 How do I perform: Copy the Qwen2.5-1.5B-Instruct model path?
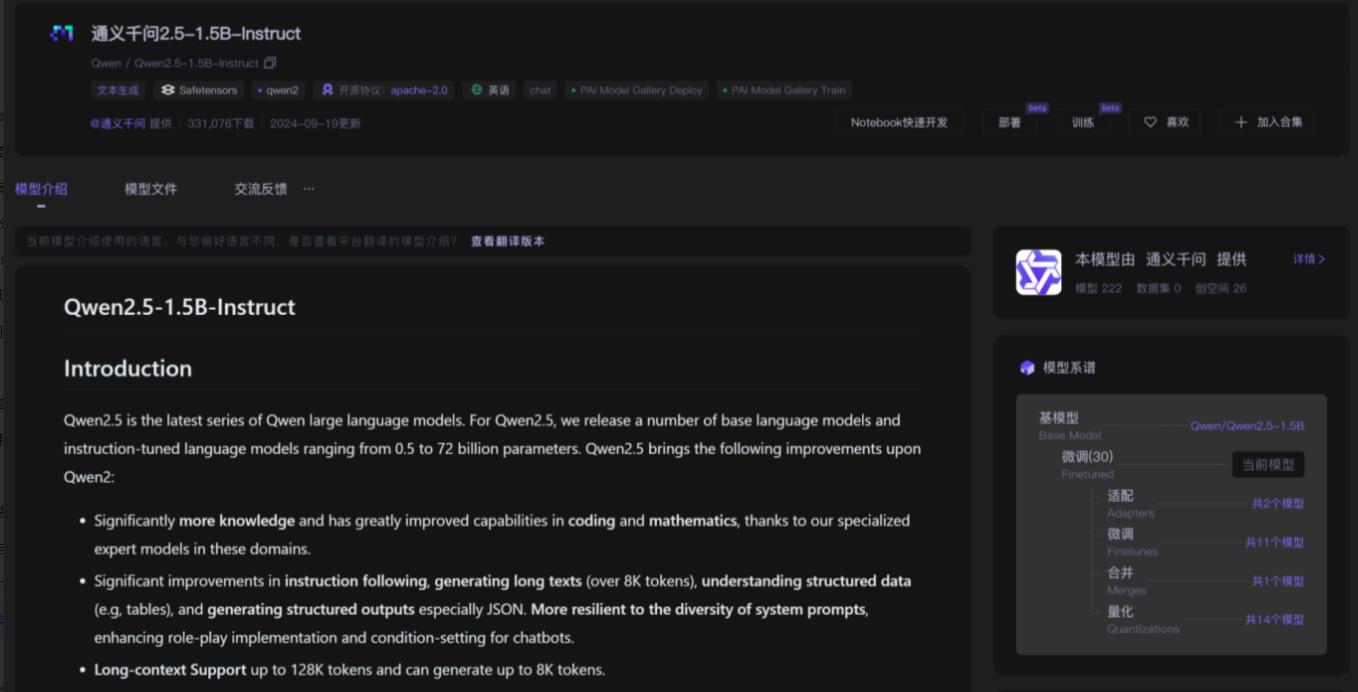270,63
